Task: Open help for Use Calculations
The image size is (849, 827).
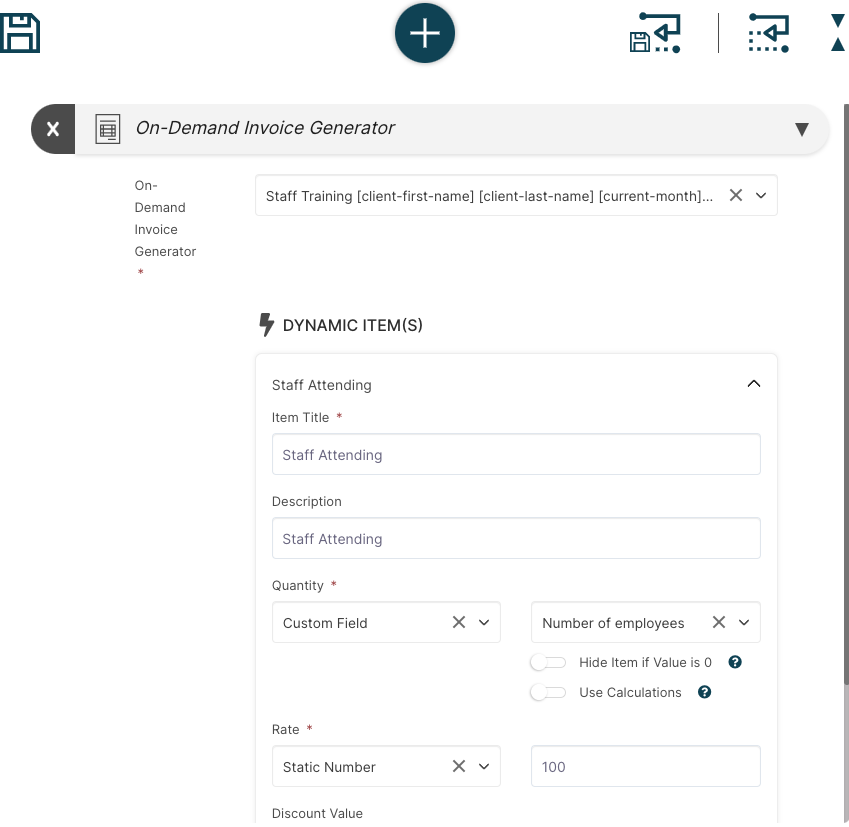Action: pyautogui.click(x=704, y=692)
